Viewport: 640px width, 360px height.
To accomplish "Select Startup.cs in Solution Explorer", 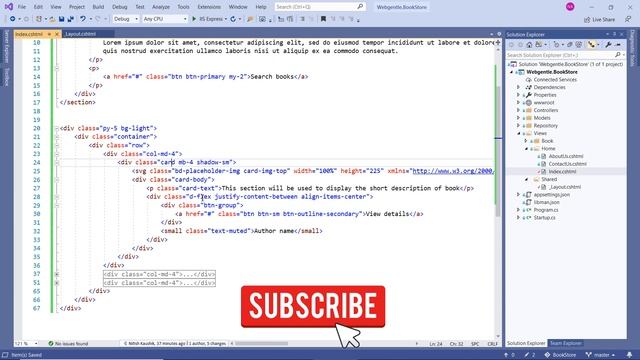I will 544,218.
